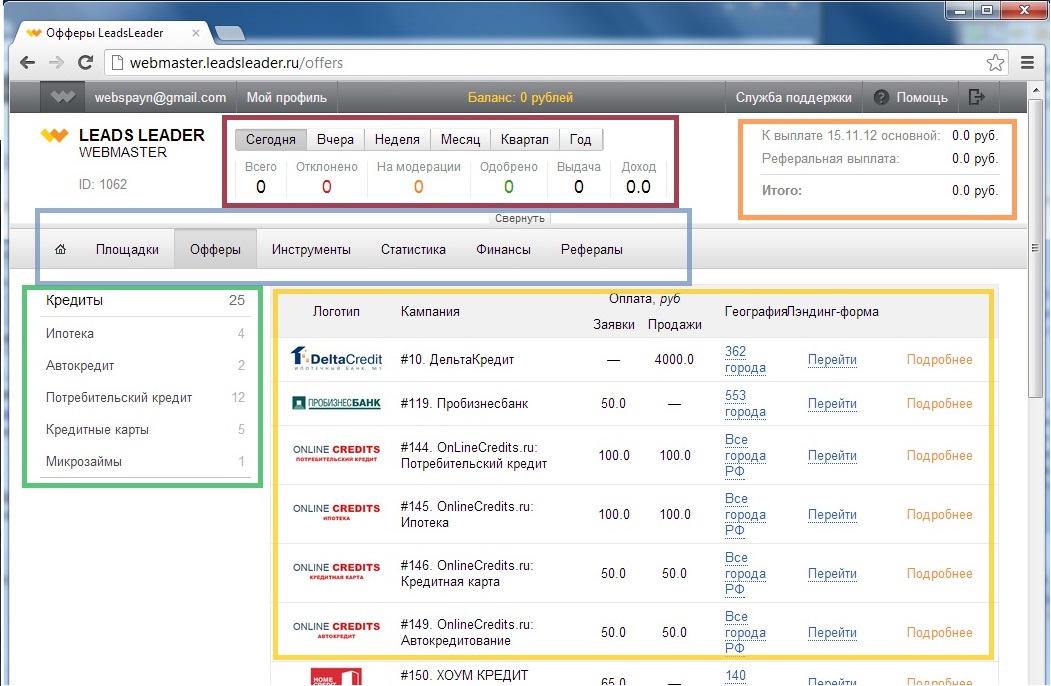Click Перейти for offer #145 Ипотека
Viewport: 1051px width, 686px height.
832,514
